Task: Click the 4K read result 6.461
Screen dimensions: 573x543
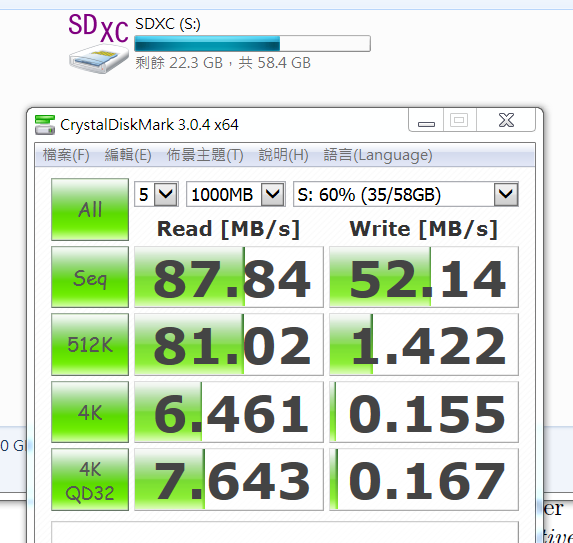Action: pos(229,412)
